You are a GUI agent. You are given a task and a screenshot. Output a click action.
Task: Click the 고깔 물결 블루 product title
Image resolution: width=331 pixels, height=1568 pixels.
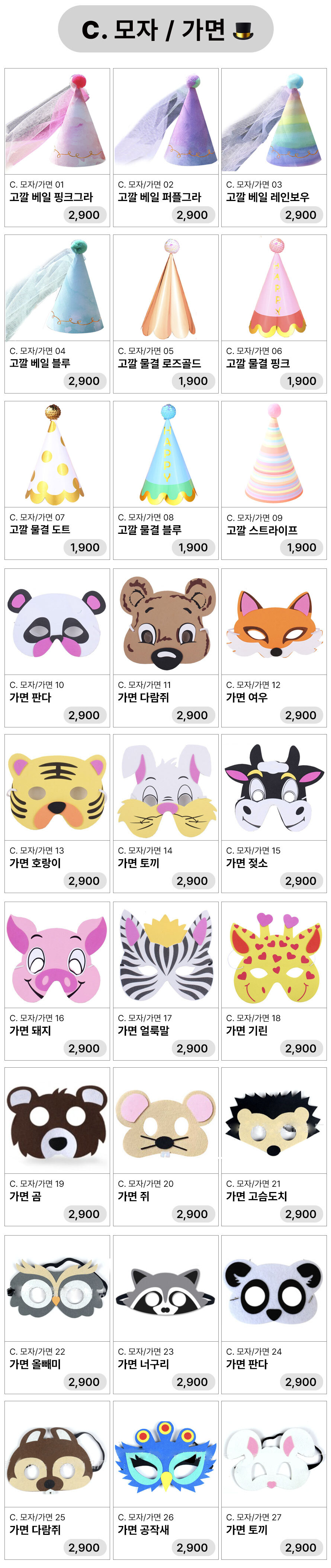pos(150,530)
